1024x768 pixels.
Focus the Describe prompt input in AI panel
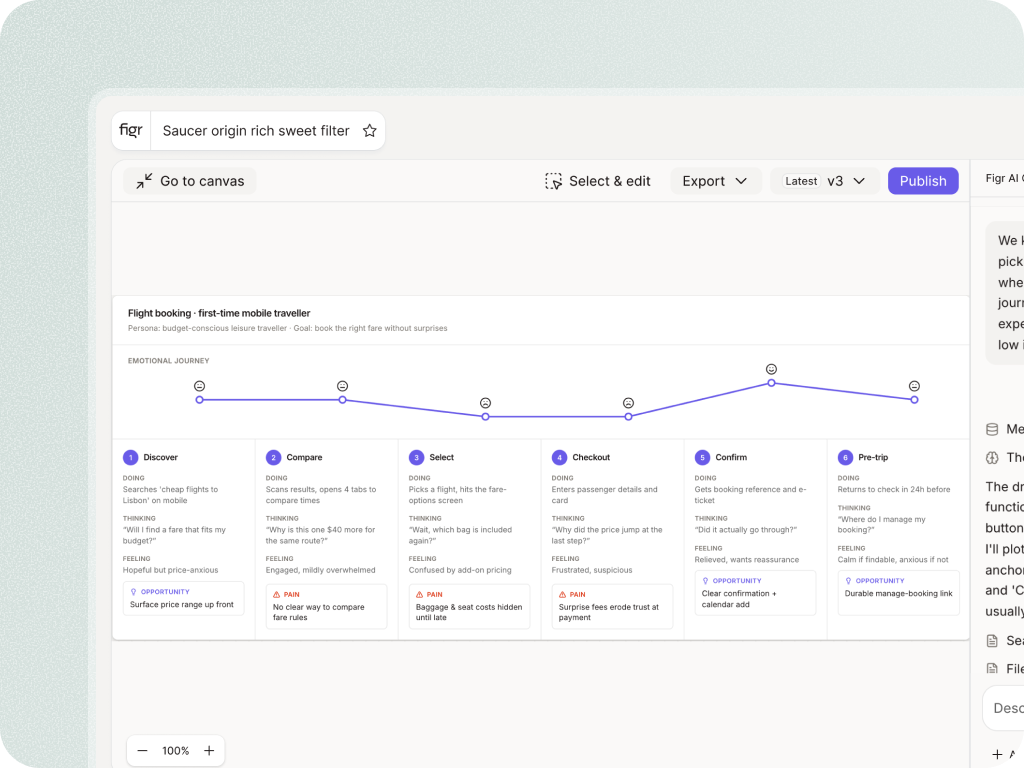(1004, 708)
